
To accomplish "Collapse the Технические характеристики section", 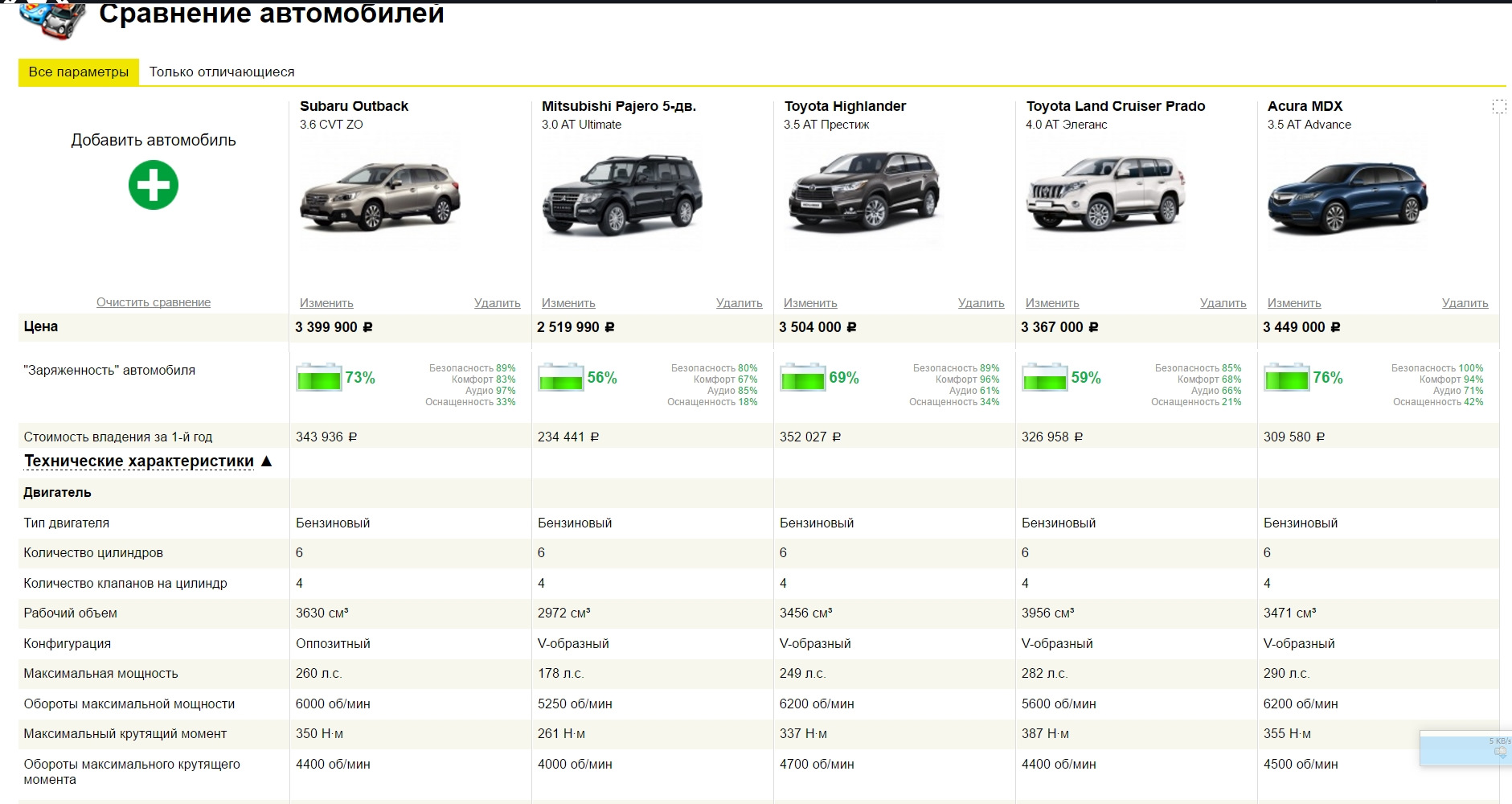I will (148, 461).
